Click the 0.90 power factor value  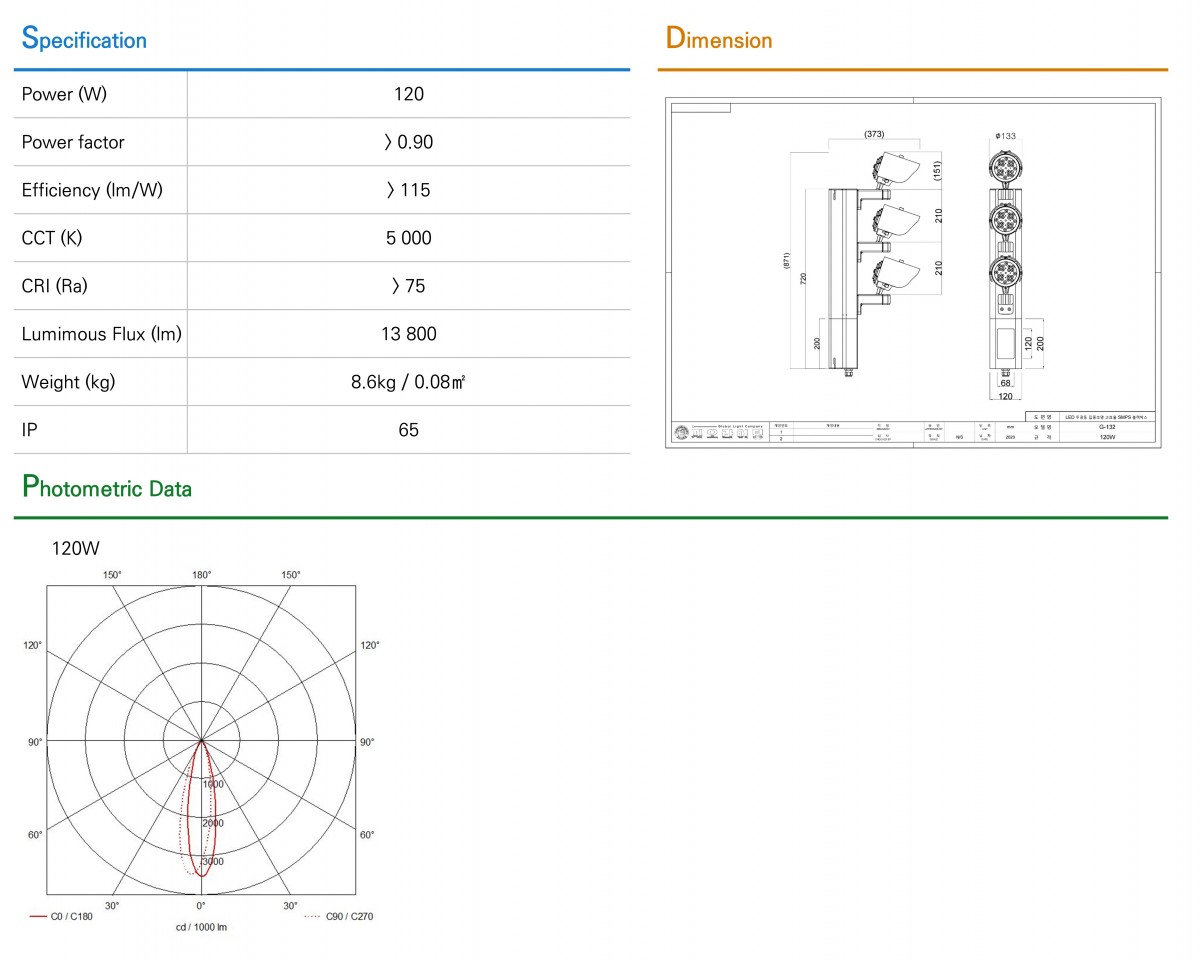[x=409, y=142]
